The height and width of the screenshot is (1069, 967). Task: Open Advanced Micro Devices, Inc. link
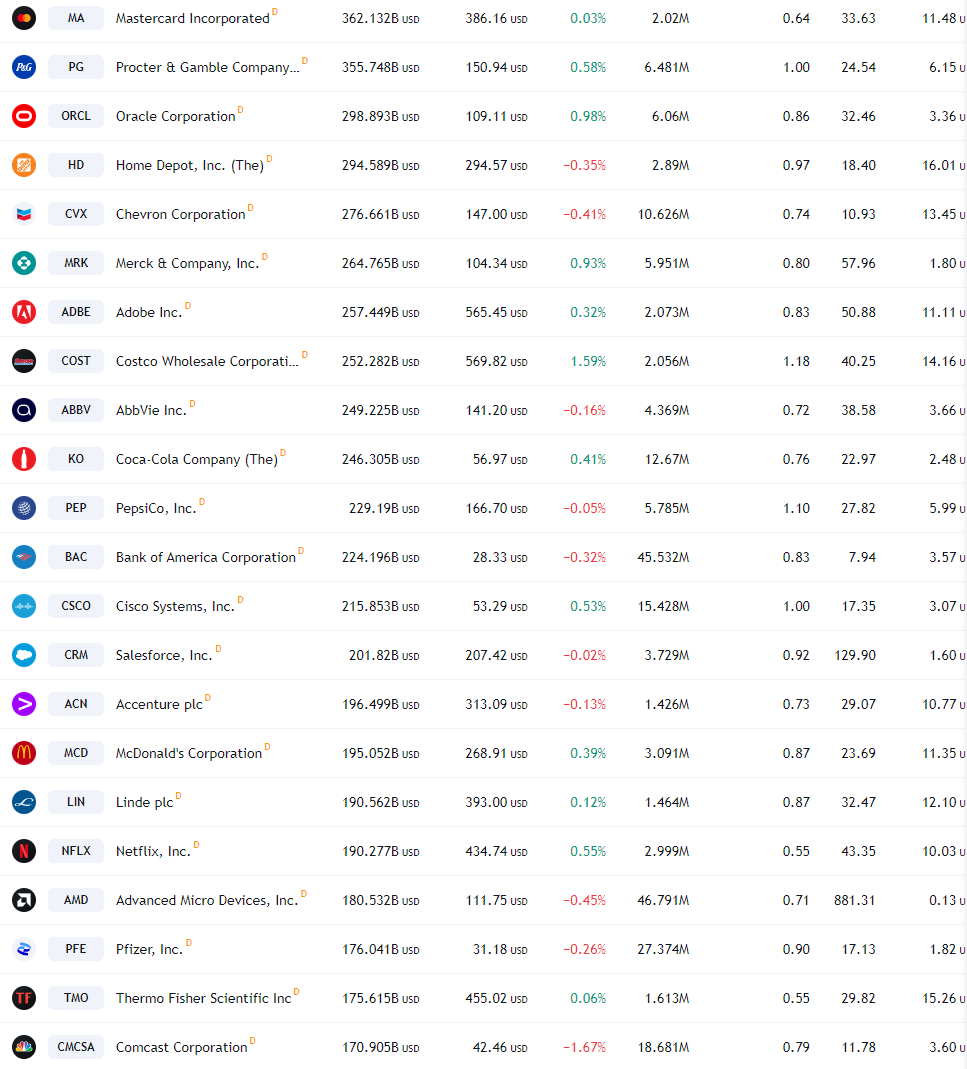click(x=207, y=901)
